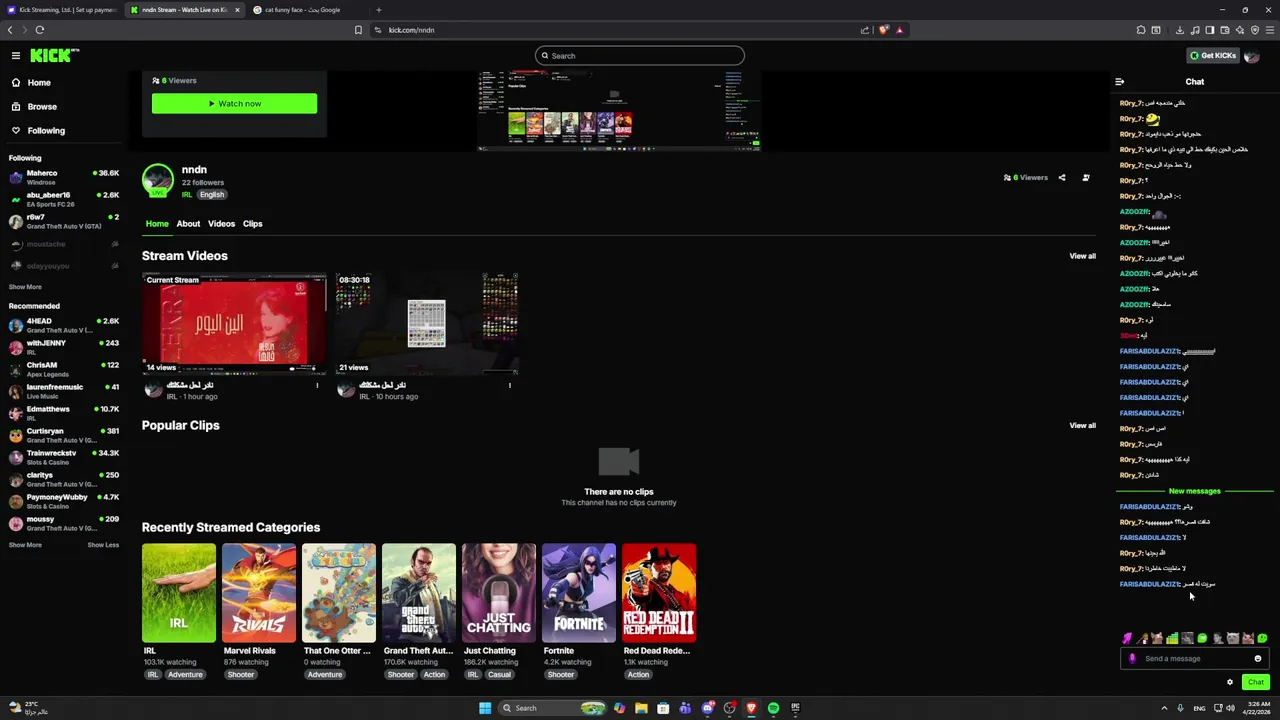Open options menu for the 10 hours ago video
The image size is (1280, 720).
pos(510,385)
